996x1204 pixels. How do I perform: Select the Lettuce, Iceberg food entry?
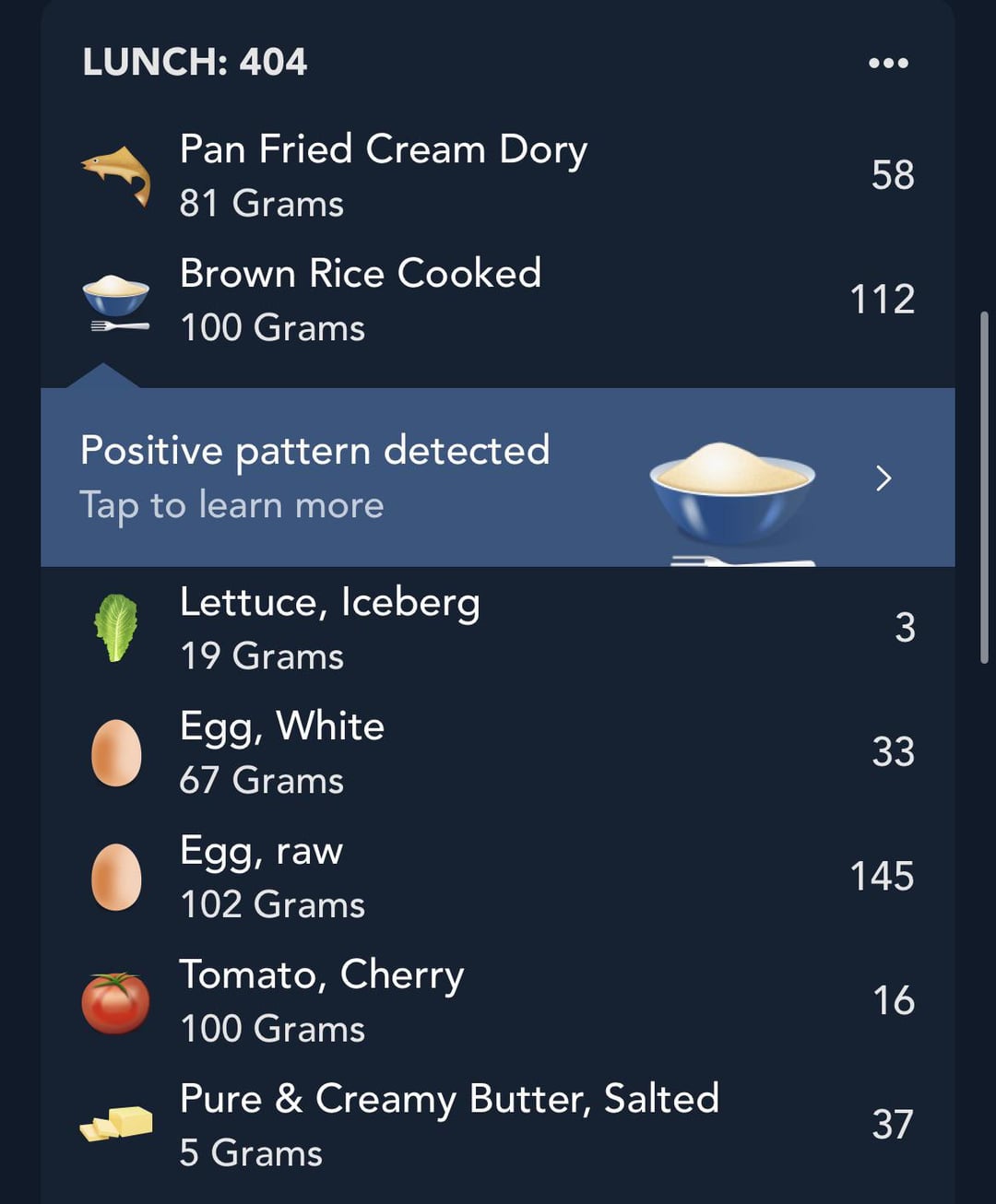pos(498,628)
